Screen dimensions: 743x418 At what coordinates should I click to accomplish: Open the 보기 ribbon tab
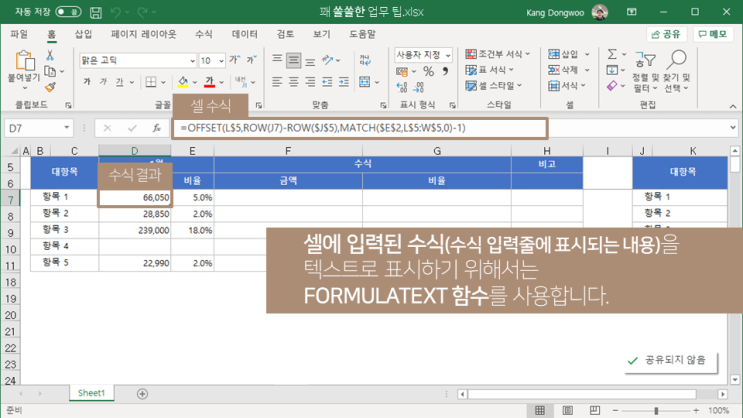(321, 34)
